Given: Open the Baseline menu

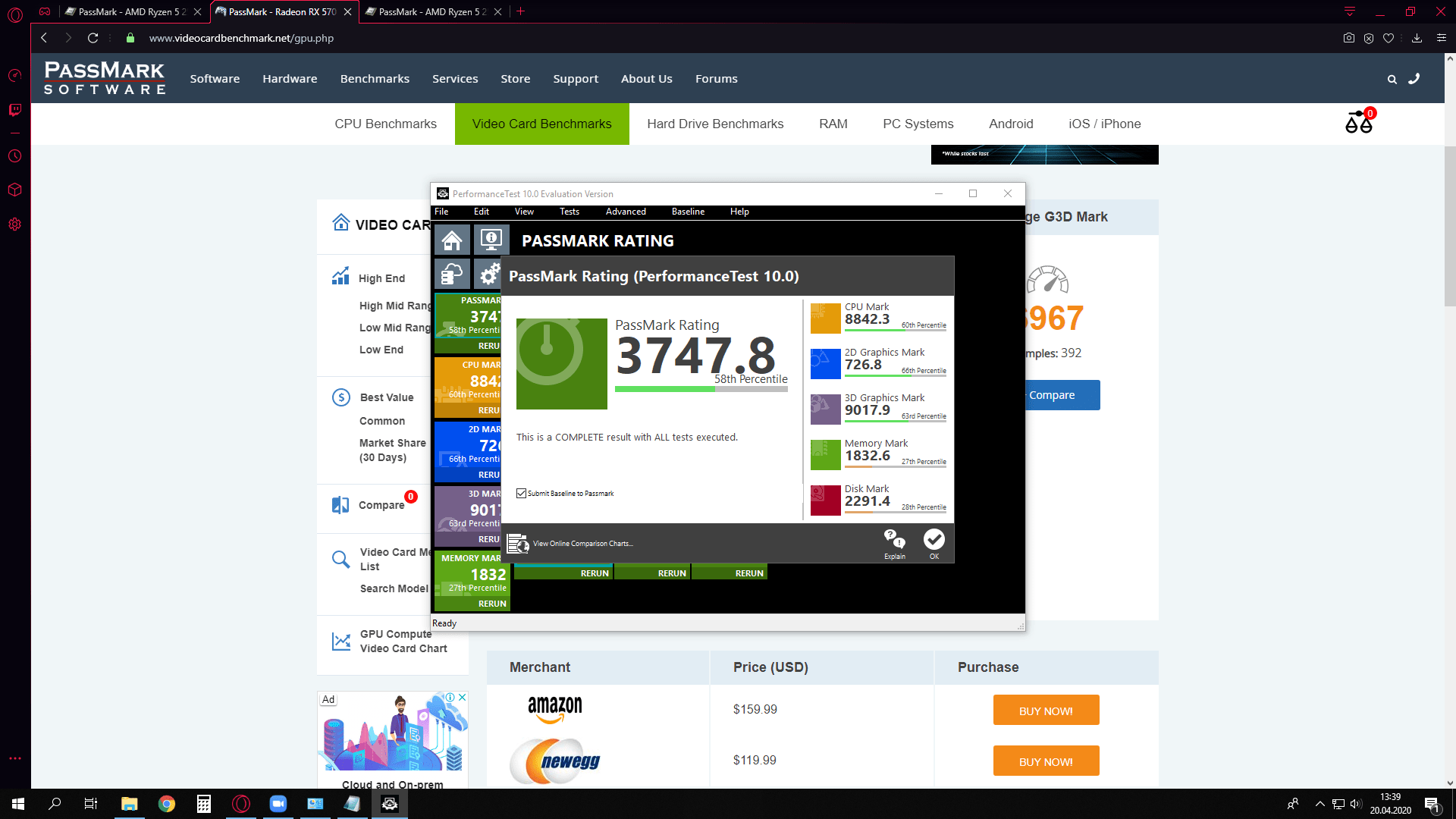Looking at the screenshot, I should point(688,212).
